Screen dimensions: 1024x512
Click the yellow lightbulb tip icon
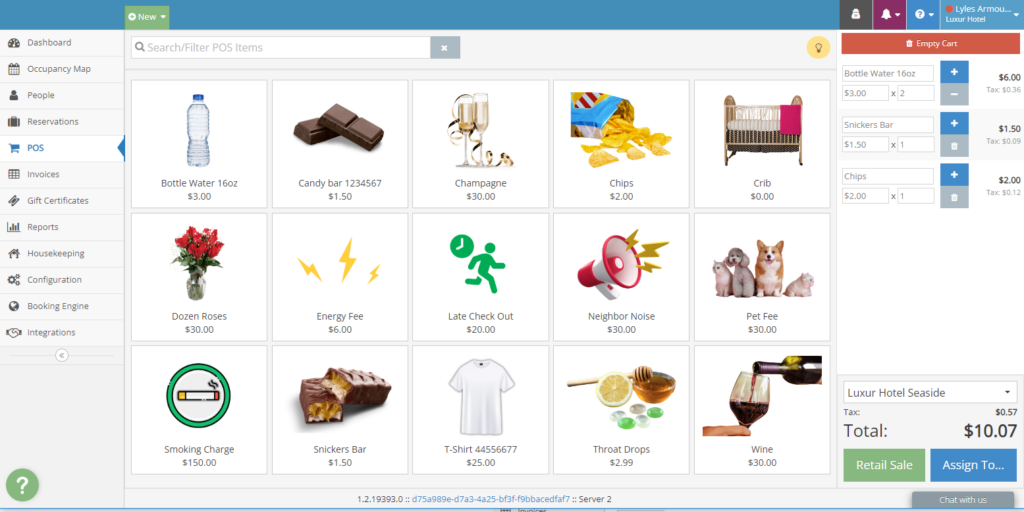click(x=818, y=48)
